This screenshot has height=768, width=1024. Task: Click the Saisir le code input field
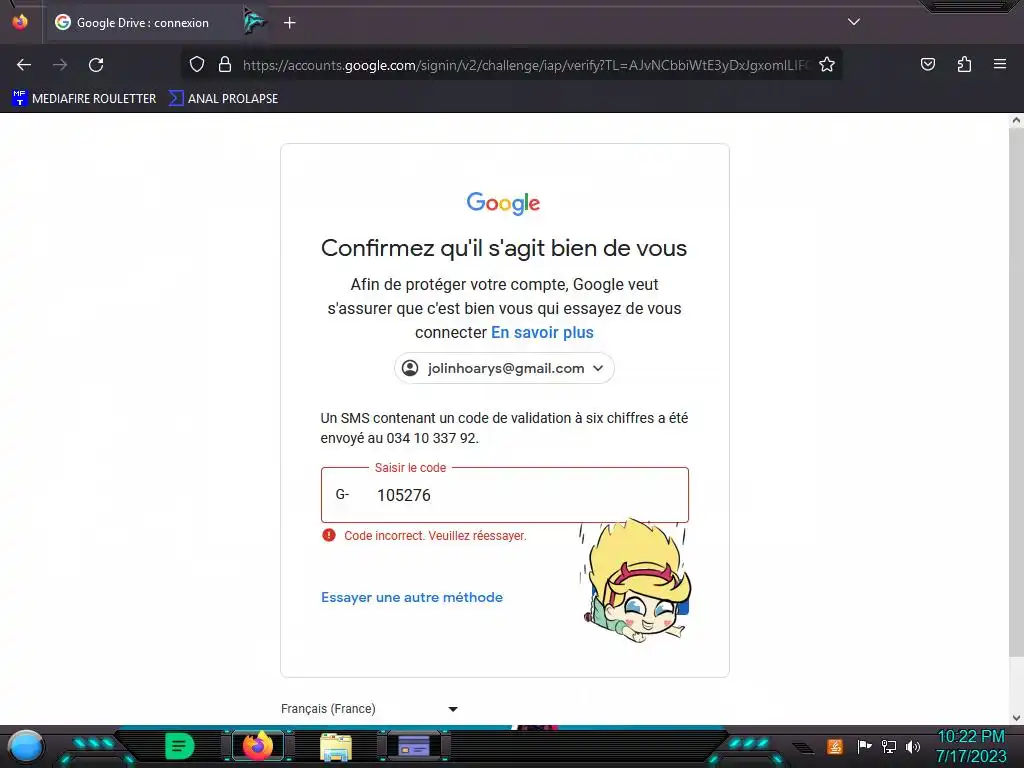[x=504, y=495]
